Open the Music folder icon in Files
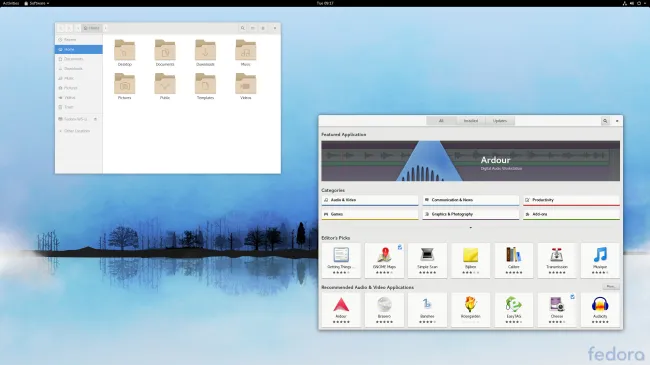 click(x=245, y=53)
